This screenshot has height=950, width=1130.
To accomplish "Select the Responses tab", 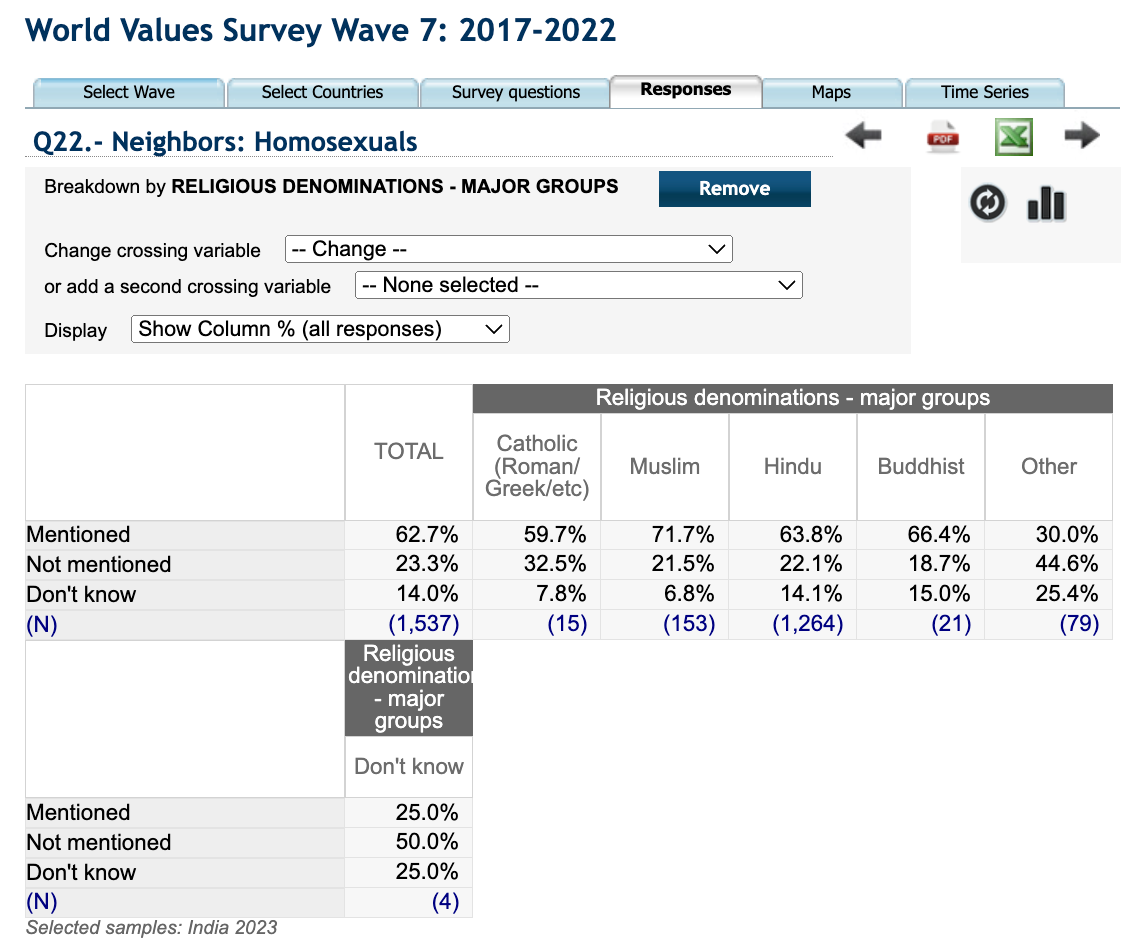I will (x=685, y=90).
